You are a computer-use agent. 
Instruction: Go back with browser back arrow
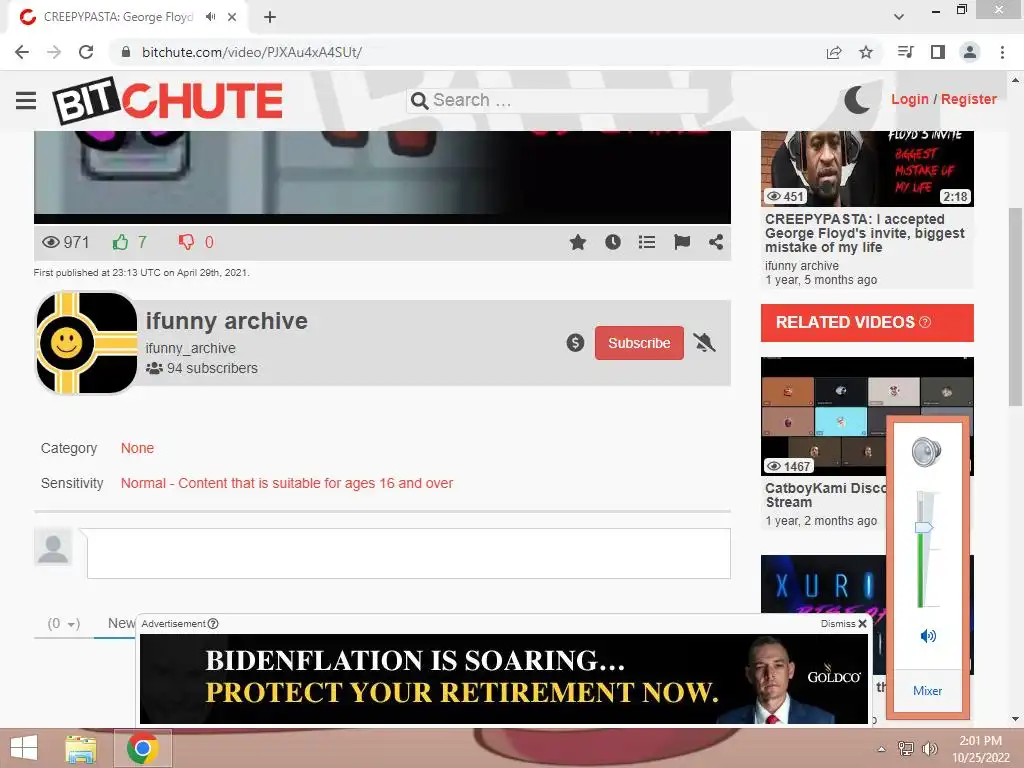click(22, 52)
